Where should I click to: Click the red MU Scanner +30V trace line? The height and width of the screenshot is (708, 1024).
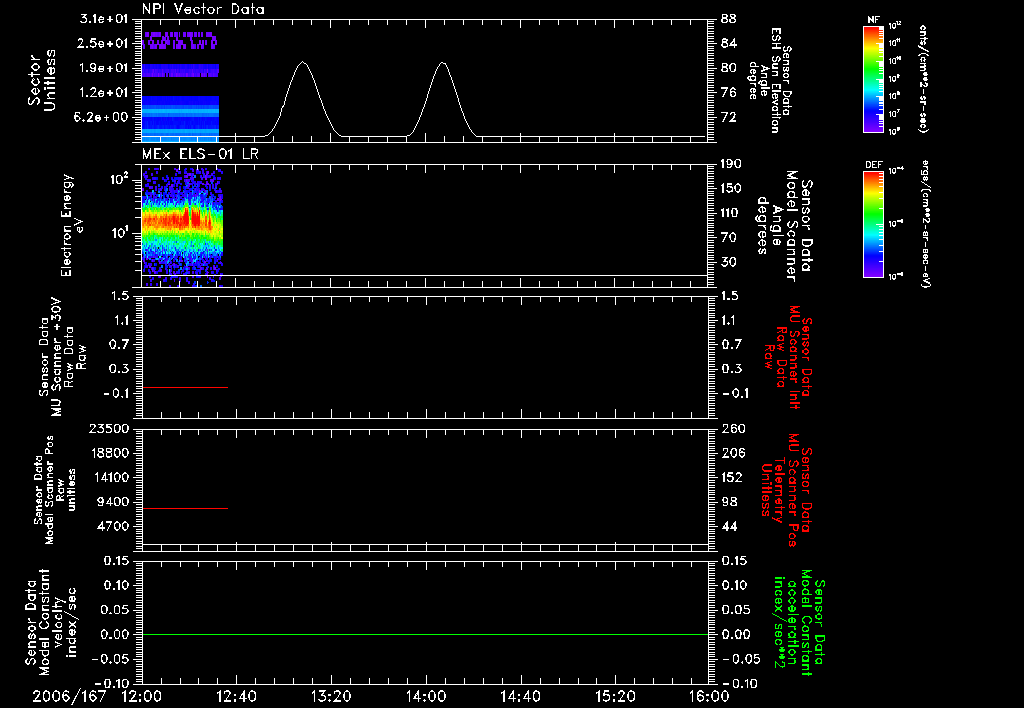click(185, 387)
